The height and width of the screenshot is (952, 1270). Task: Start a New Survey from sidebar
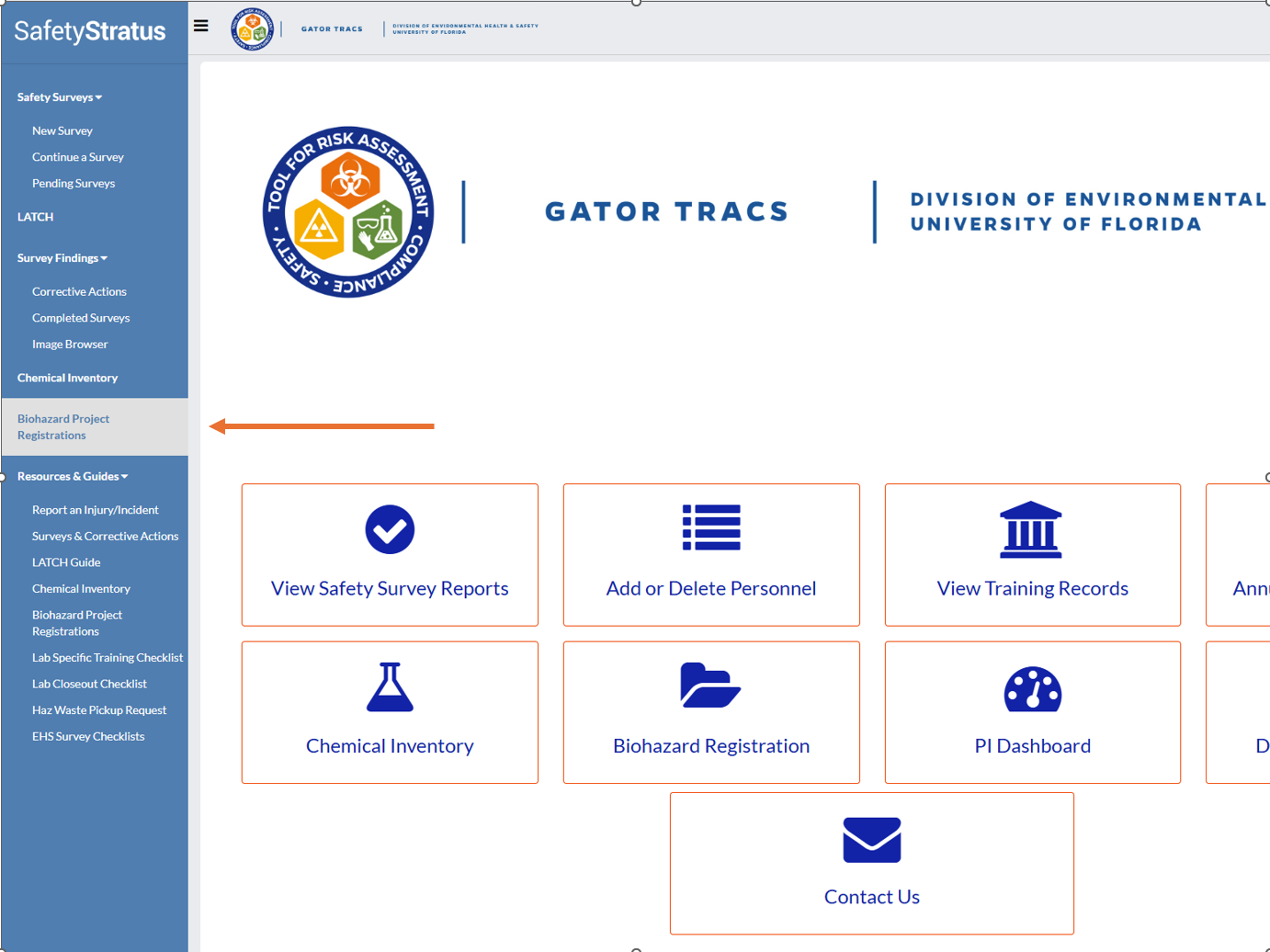coord(62,131)
